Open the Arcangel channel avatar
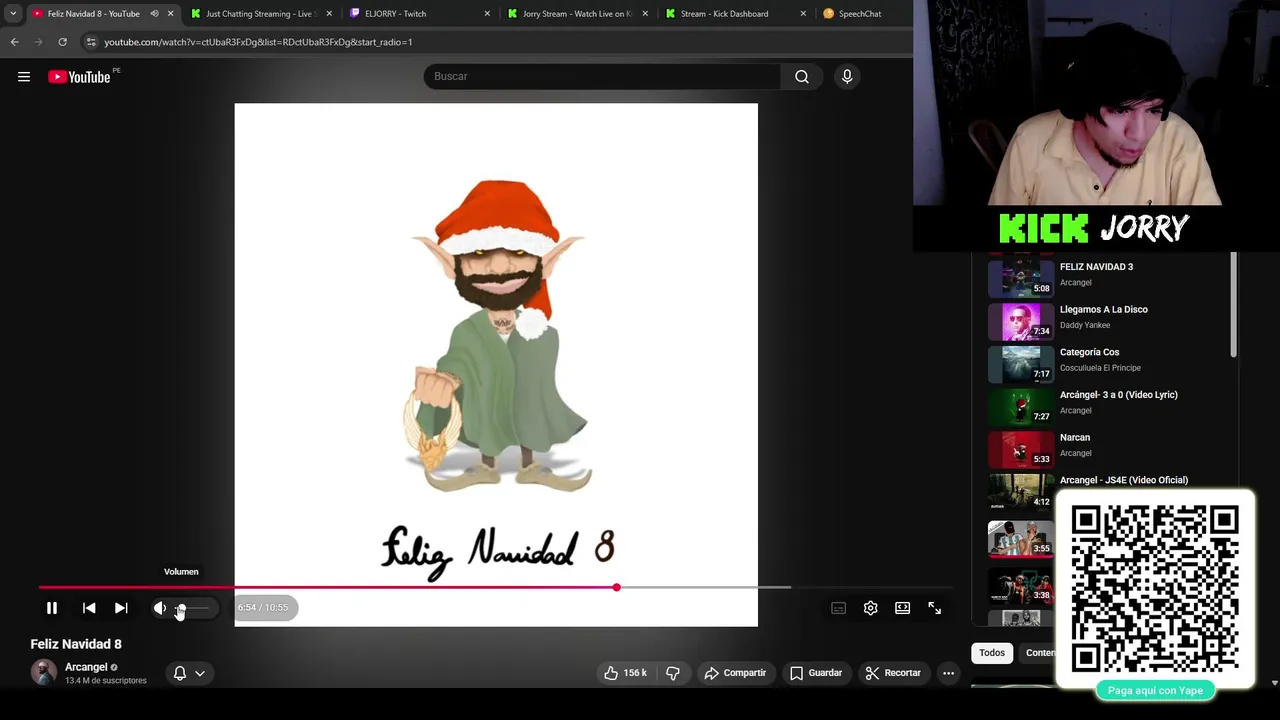Image resolution: width=1280 pixels, height=720 pixels. (44, 672)
